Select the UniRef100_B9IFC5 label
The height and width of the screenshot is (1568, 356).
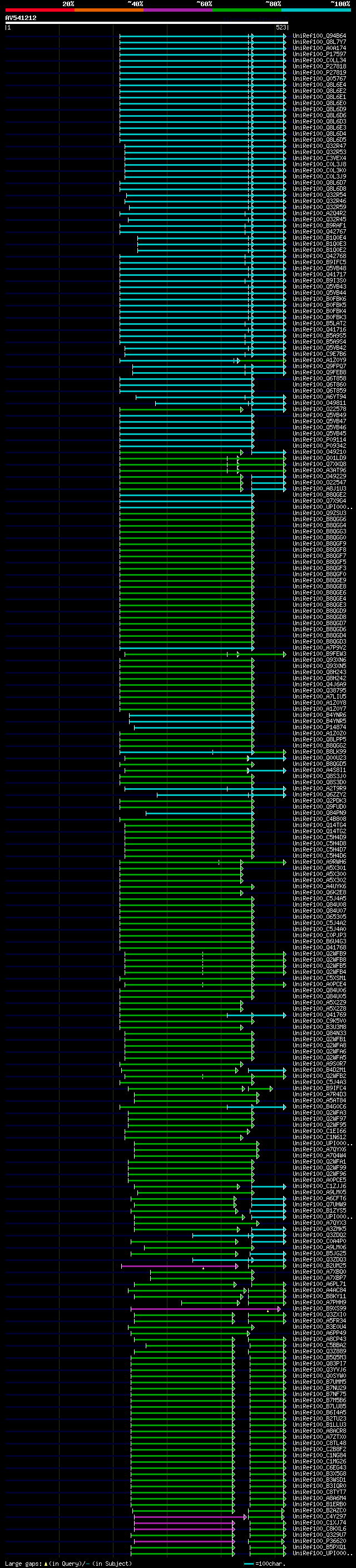[319, 263]
